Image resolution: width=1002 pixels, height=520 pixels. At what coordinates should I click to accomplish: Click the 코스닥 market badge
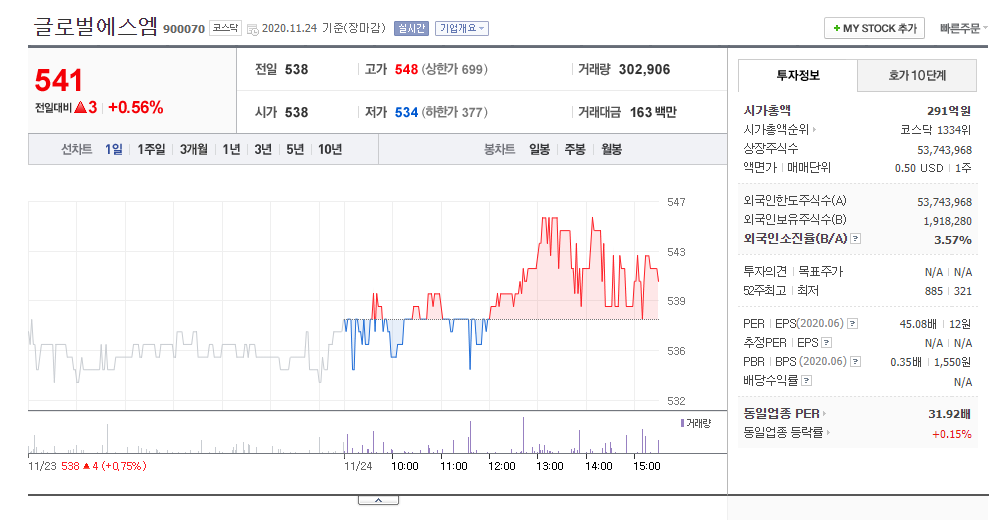[x=226, y=28]
